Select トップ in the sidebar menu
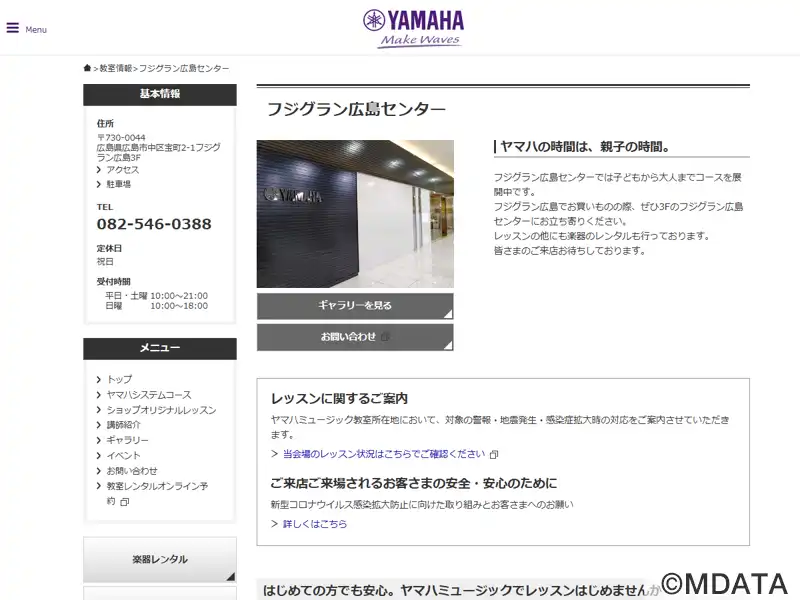 (119, 379)
